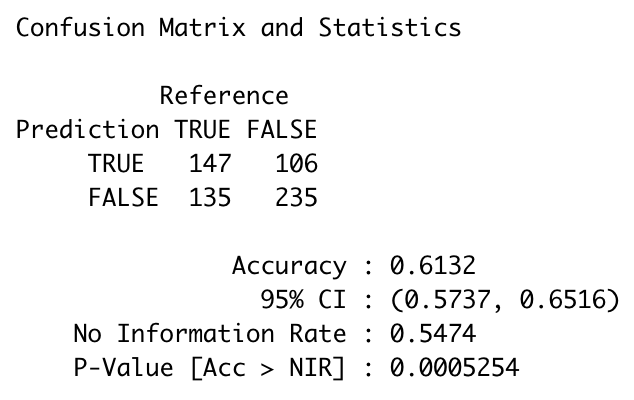
Task: Select the FALSE column header under Reference
Action: pos(282,130)
